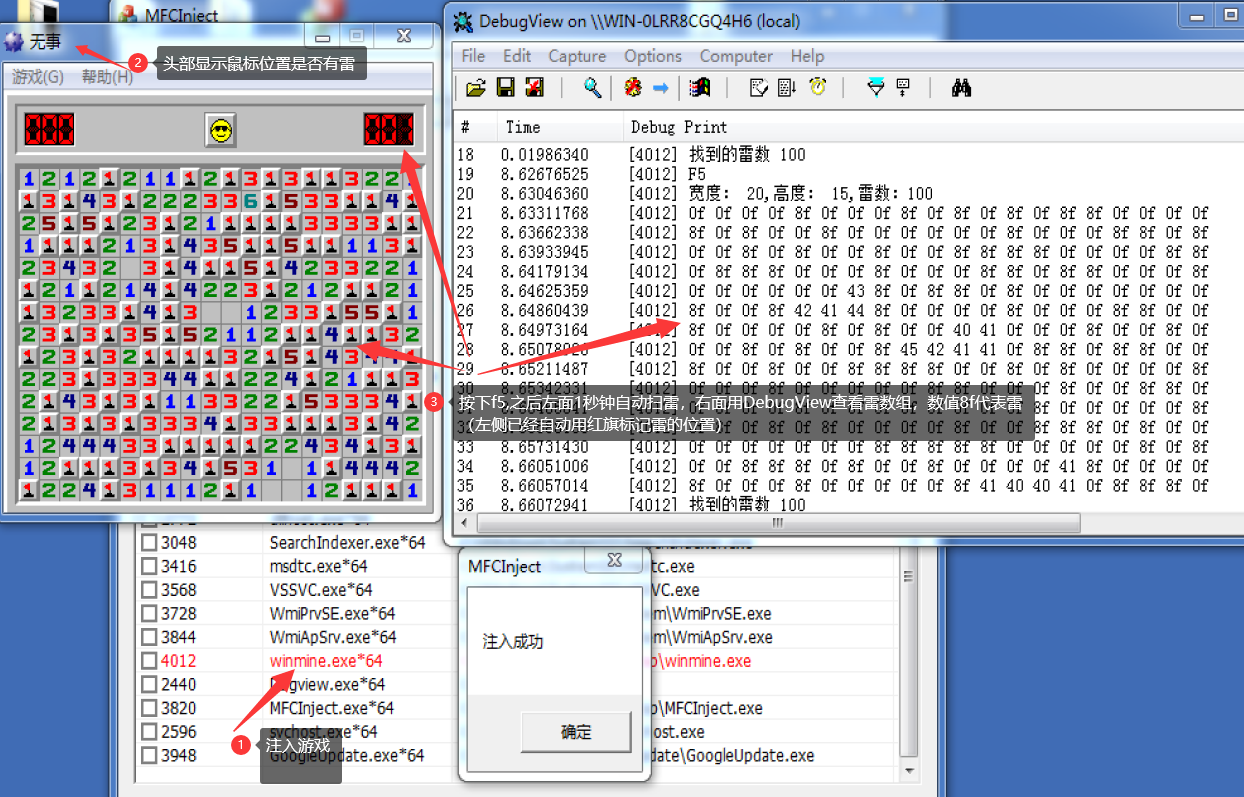The width and height of the screenshot is (1244, 797).
Task: Open the Capture menu in DebugView
Action: tap(577, 56)
